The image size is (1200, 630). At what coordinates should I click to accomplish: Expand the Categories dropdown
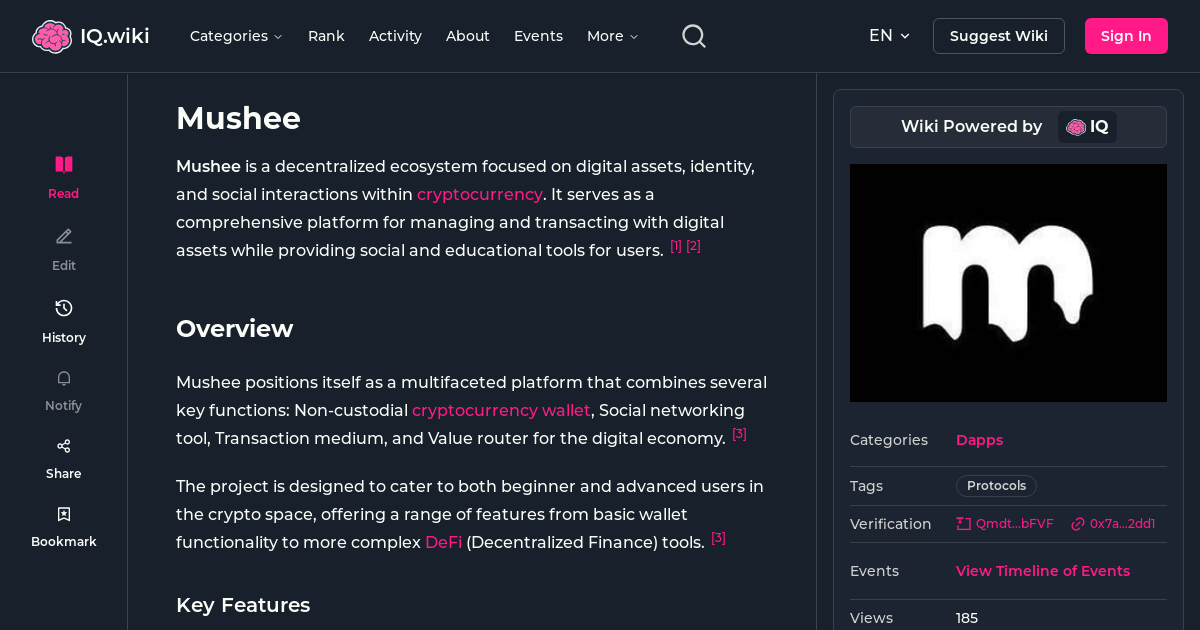236,35
